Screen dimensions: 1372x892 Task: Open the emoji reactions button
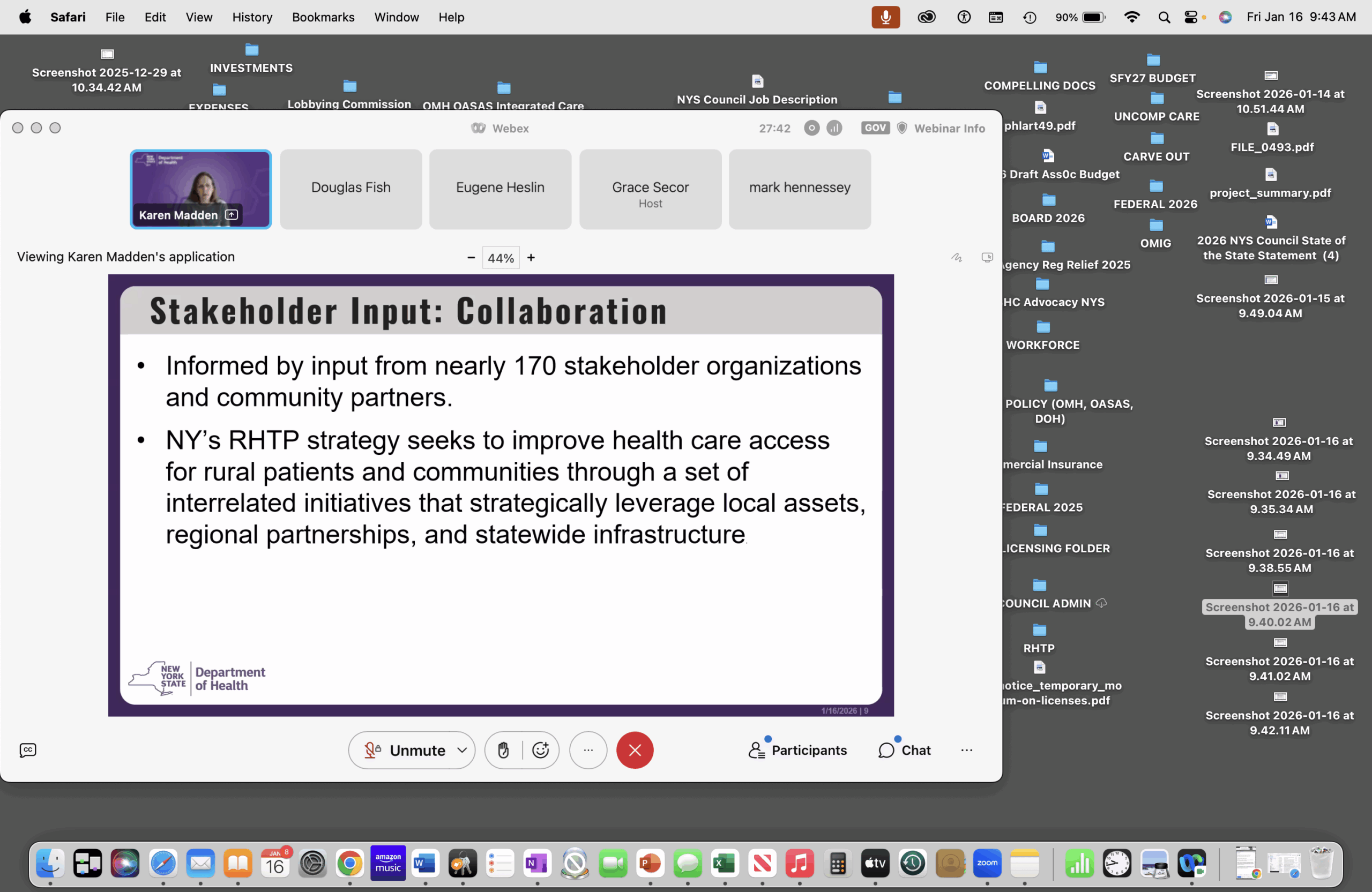(x=540, y=749)
